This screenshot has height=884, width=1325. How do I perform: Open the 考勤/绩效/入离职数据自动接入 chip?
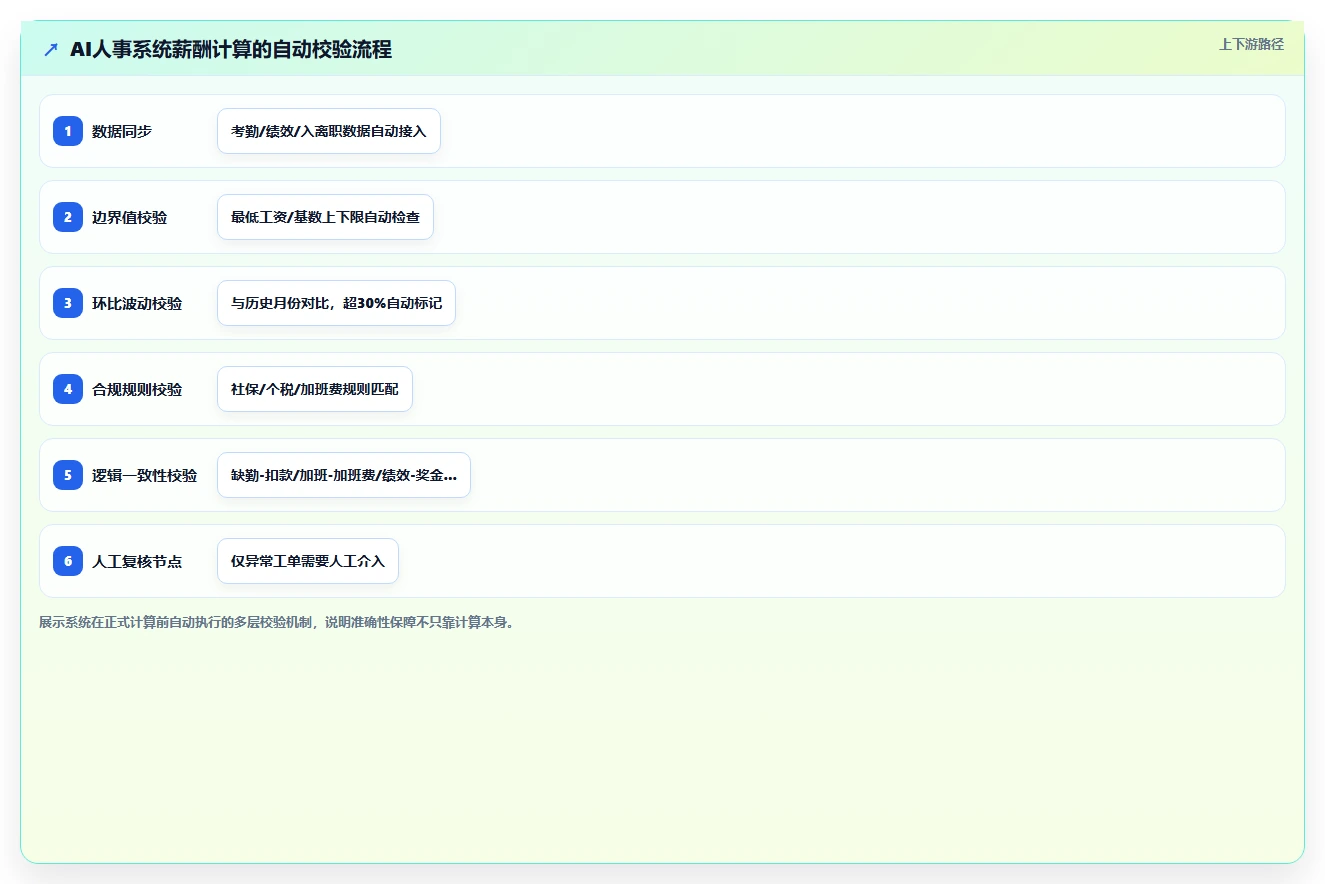pos(329,131)
